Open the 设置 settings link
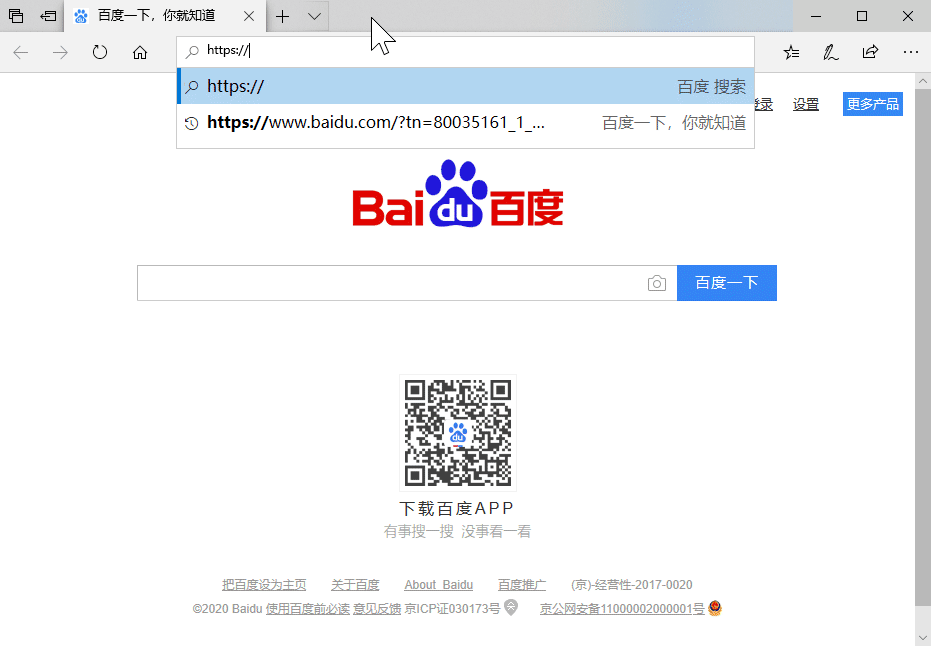Viewport: 931px width, 646px height. pos(806,104)
